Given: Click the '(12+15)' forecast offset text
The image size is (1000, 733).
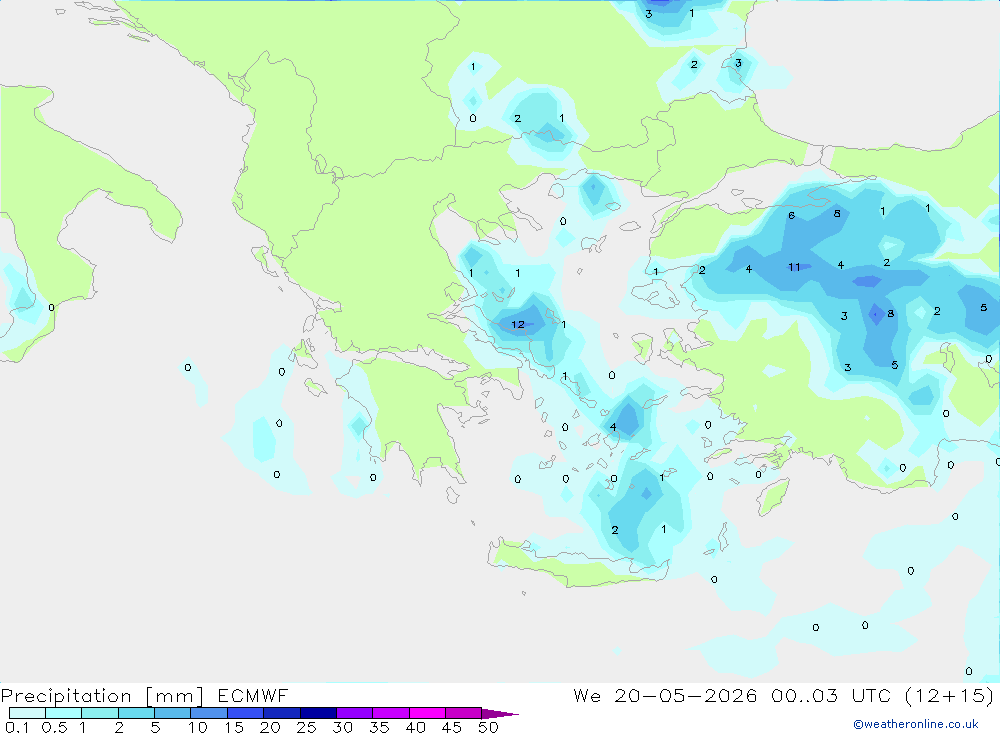Looking at the screenshot, I should click(949, 695).
